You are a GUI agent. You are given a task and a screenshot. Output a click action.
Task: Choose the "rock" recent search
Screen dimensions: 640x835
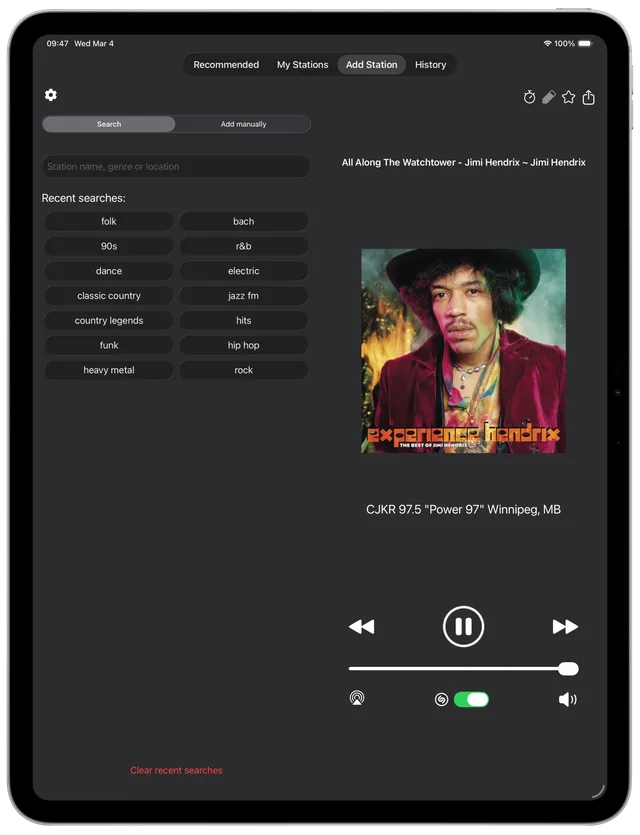coord(243,370)
